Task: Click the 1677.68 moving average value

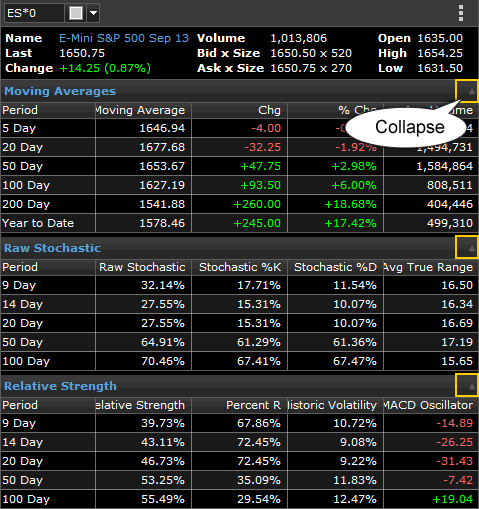Action: [162, 147]
